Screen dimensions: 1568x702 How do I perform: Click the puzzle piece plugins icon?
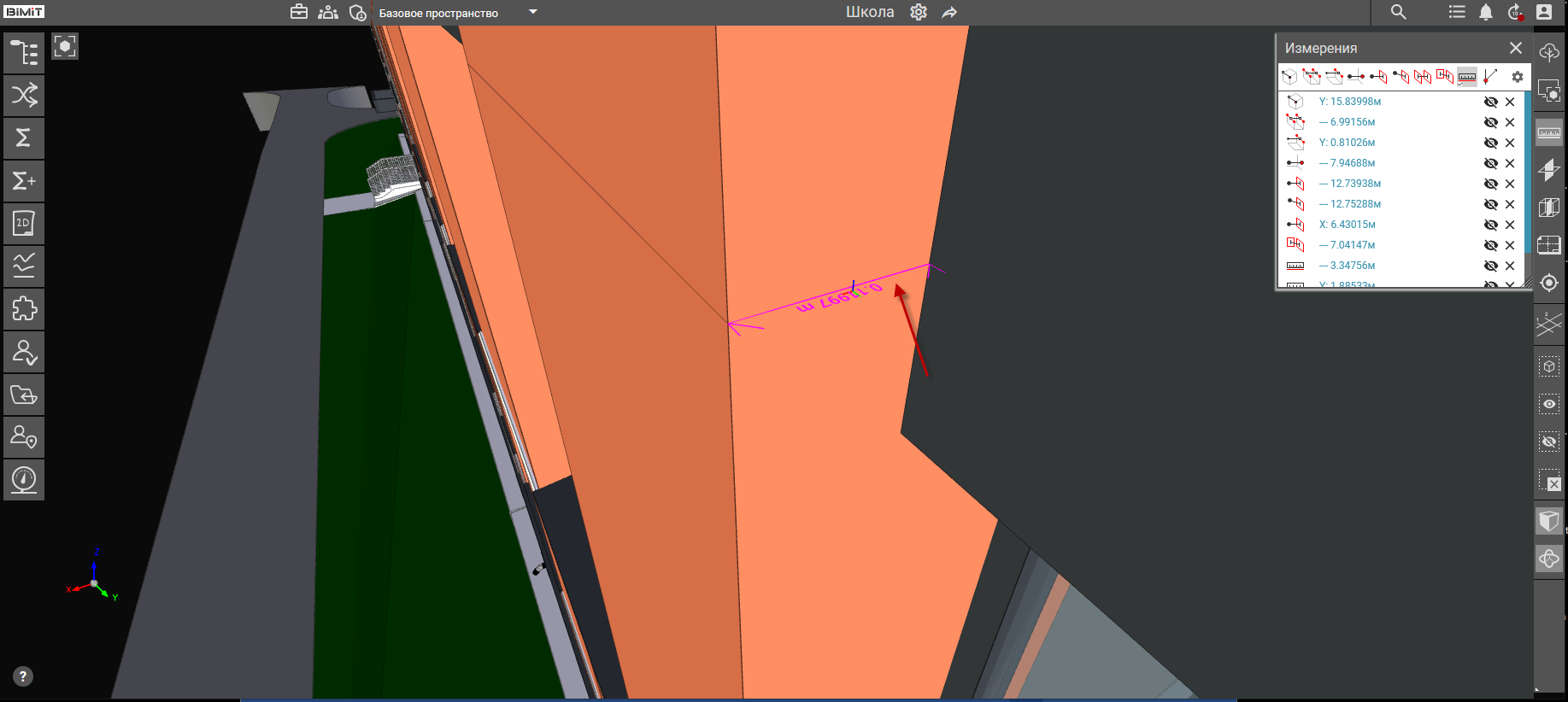[x=24, y=308]
